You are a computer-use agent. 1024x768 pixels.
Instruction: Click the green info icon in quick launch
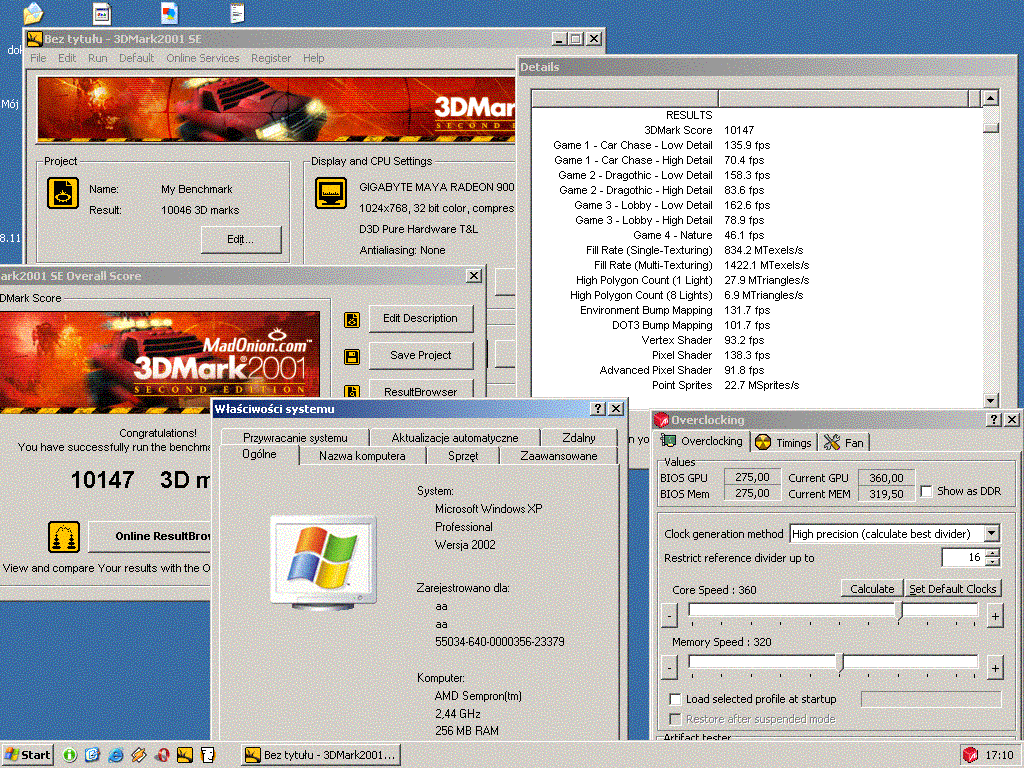point(69,755)
